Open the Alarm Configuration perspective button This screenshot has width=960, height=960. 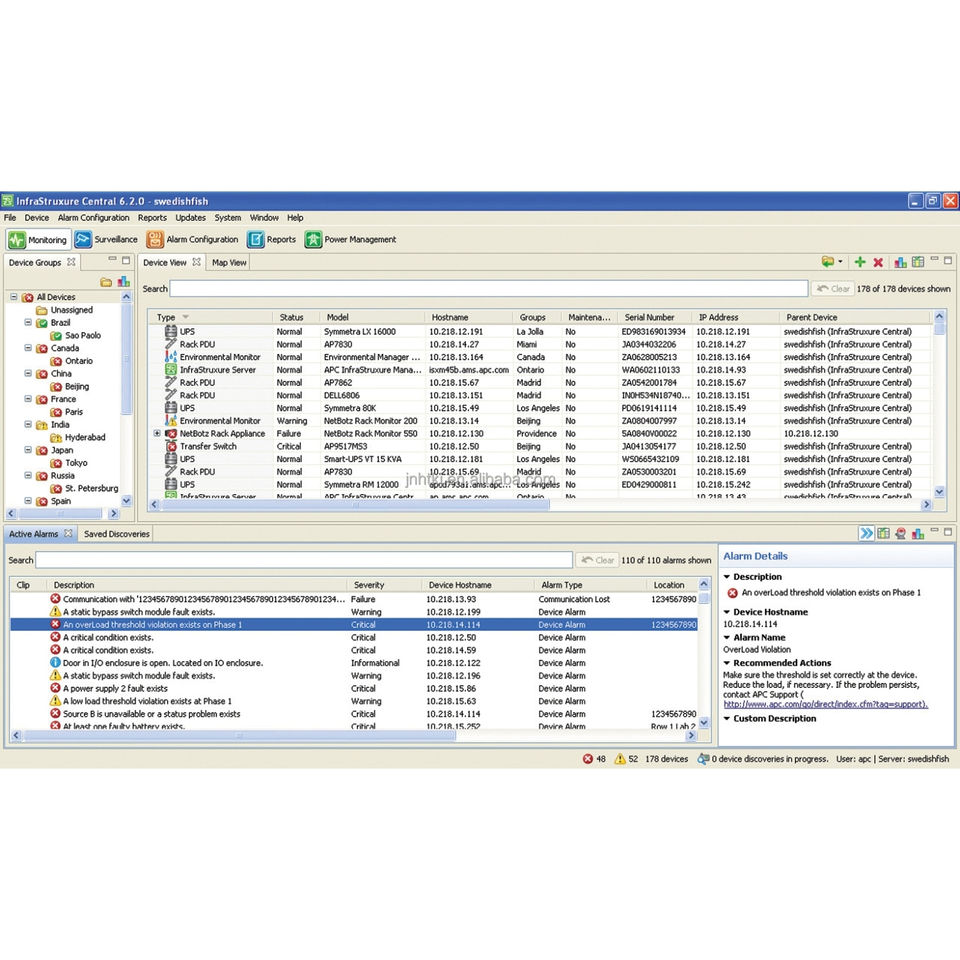pos(192,239)
